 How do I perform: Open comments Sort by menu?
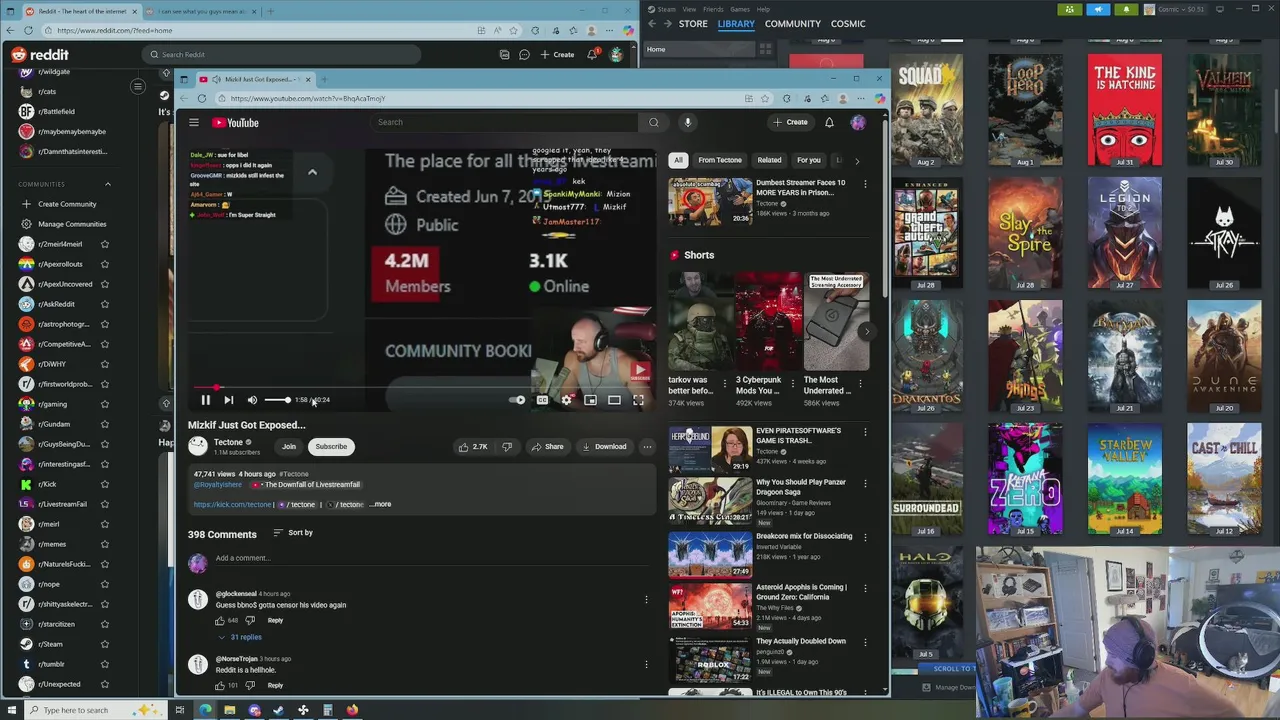[293, 533]
